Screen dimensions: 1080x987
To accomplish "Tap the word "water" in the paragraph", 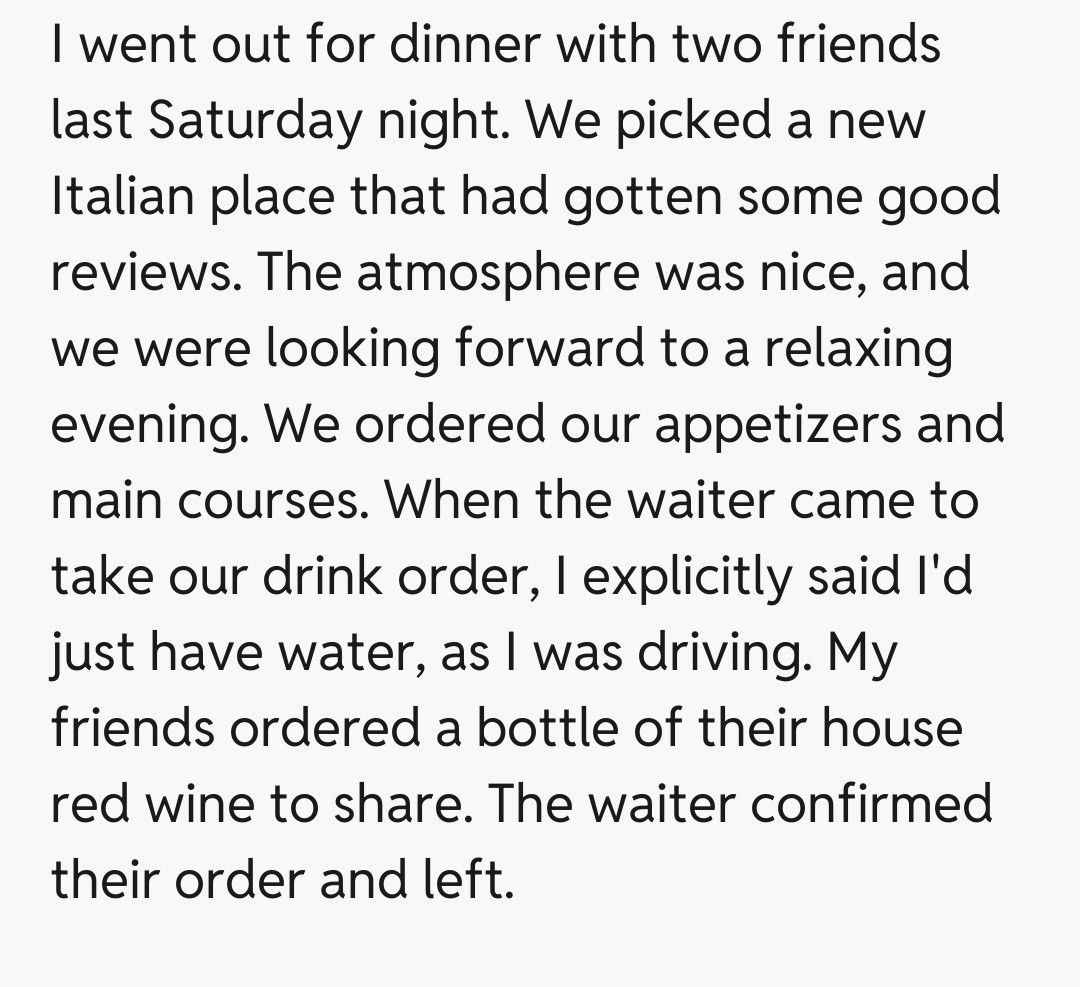I will pyautogui.click(x=335, y=654).
